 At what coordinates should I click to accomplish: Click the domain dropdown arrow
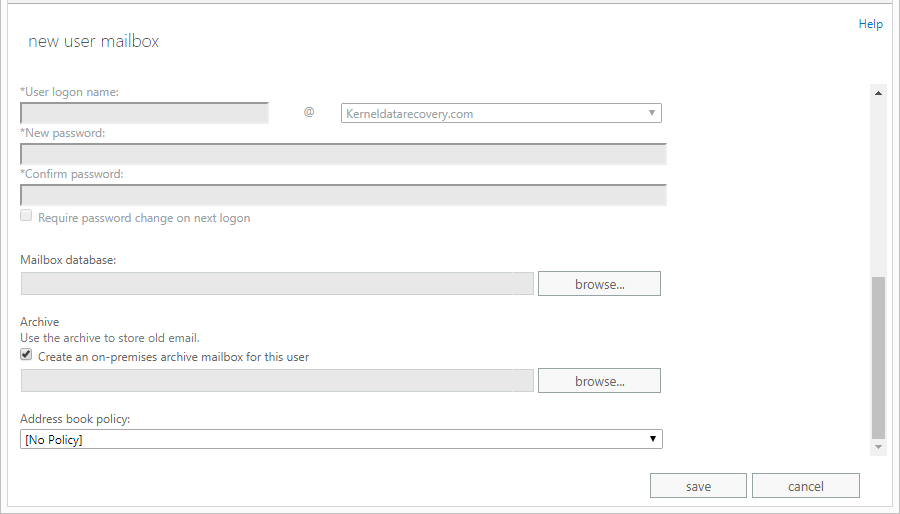tap(652, 113)
